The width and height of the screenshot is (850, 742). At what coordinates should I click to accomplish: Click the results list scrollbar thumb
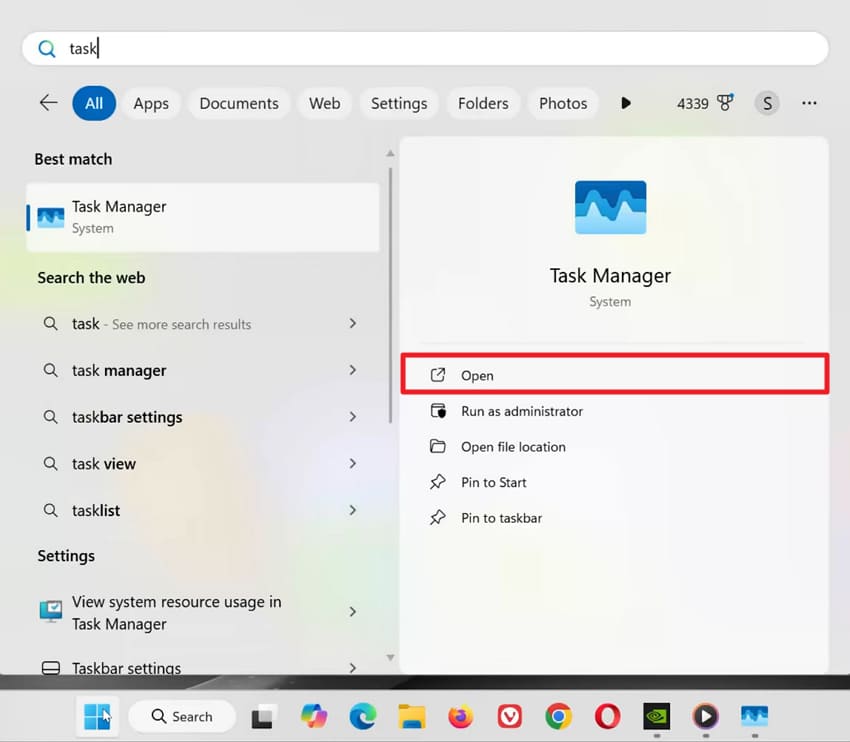tap(390, 295)
